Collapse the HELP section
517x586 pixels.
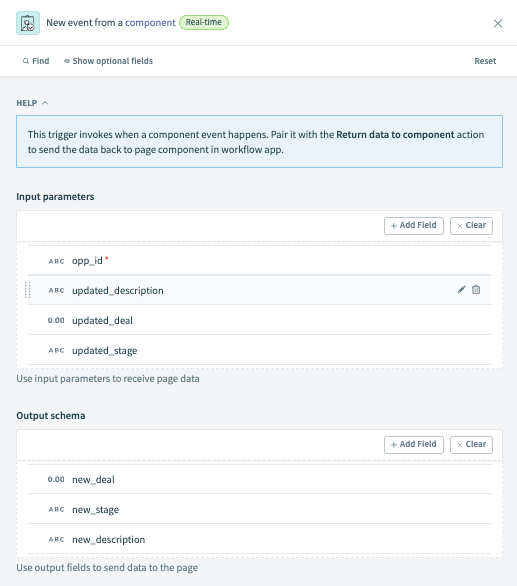[32, 103]
